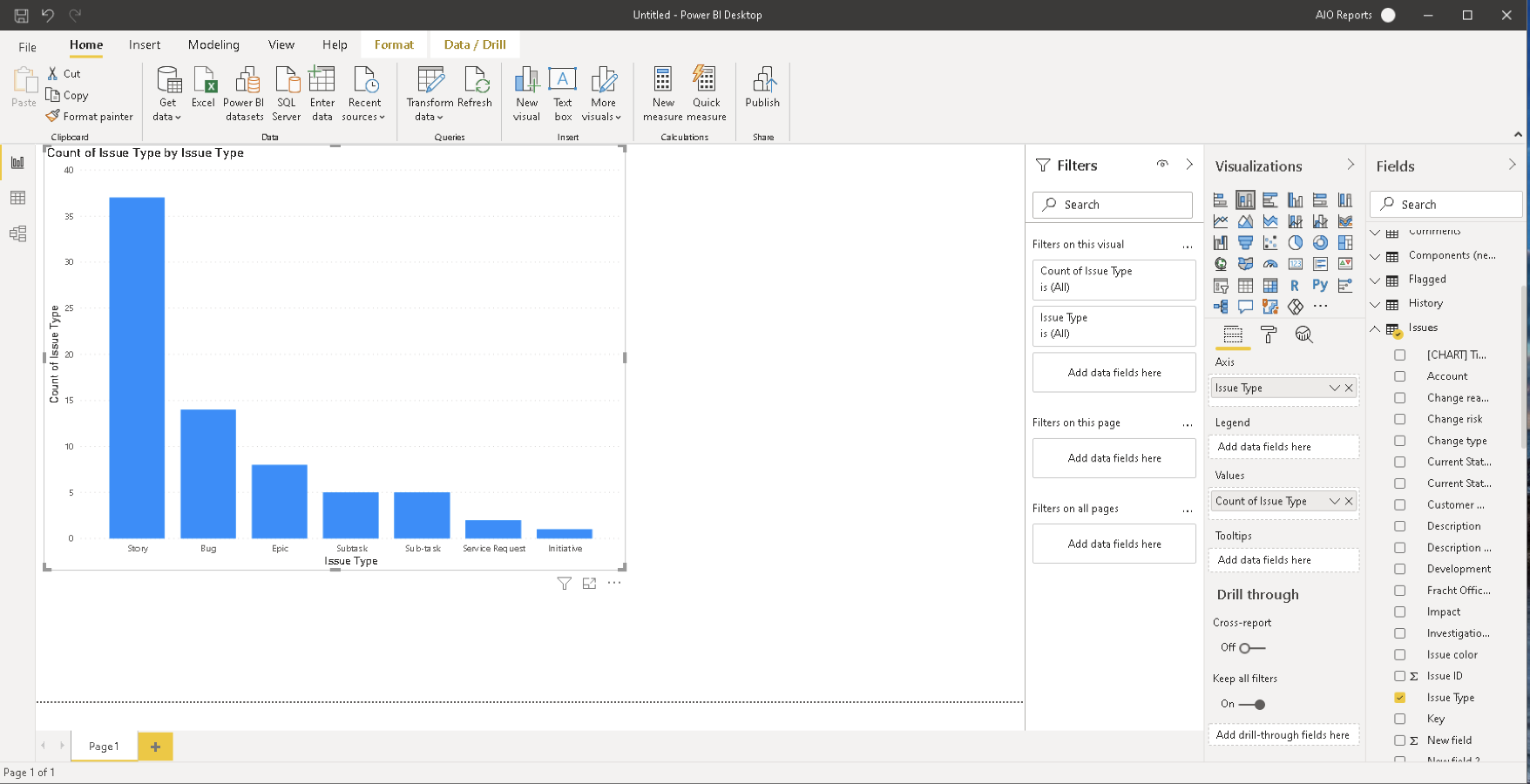Collapse the Issues table
Screen dimensions: 1530x784
tap(1375, 328)
